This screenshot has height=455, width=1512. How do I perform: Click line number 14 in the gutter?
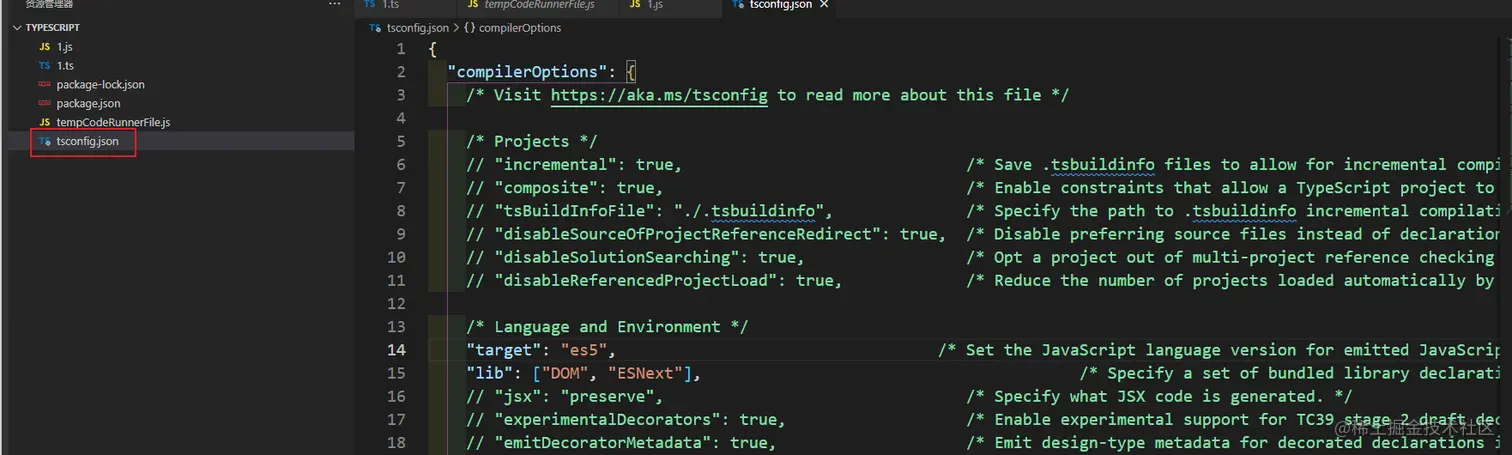(x=396, y=350)
